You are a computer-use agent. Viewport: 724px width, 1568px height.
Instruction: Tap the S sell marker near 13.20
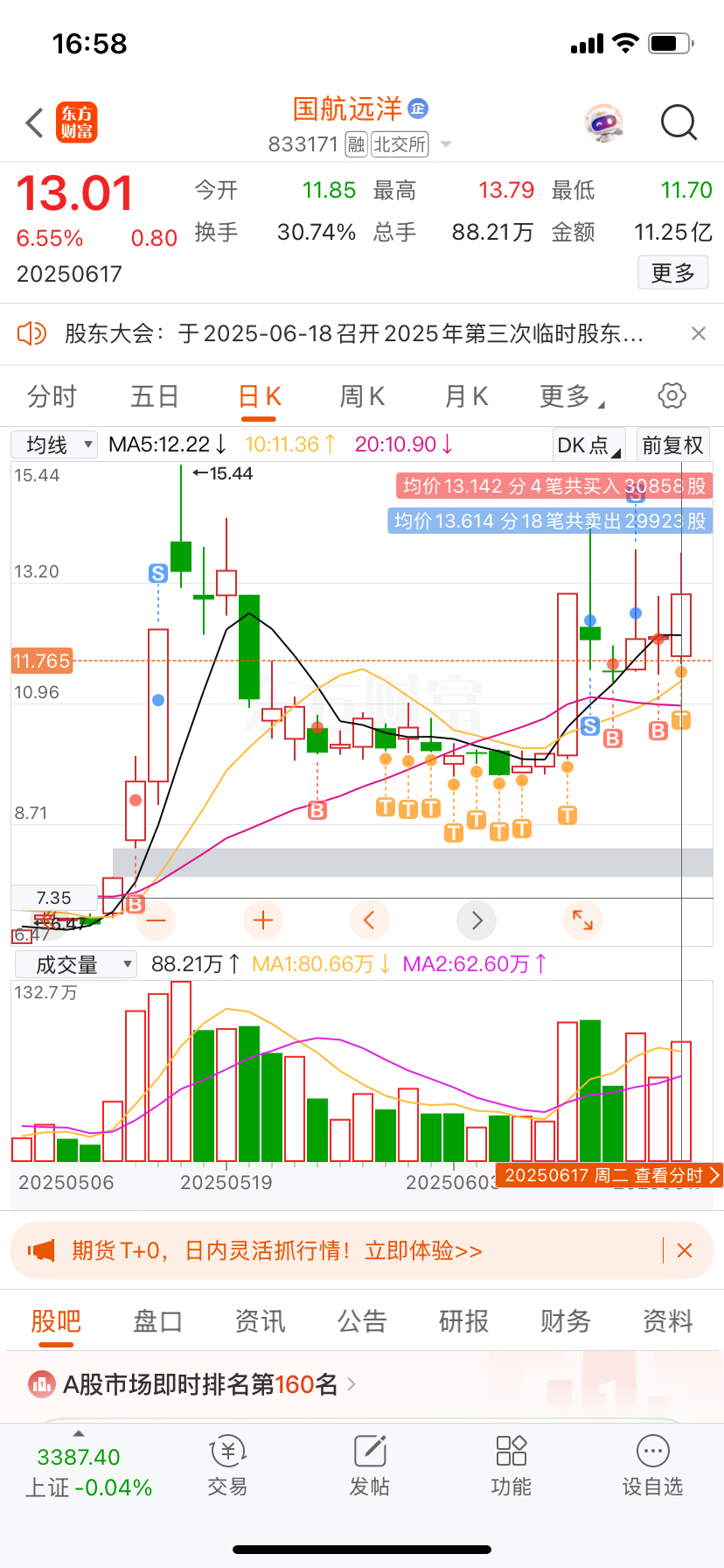point(157,573)
